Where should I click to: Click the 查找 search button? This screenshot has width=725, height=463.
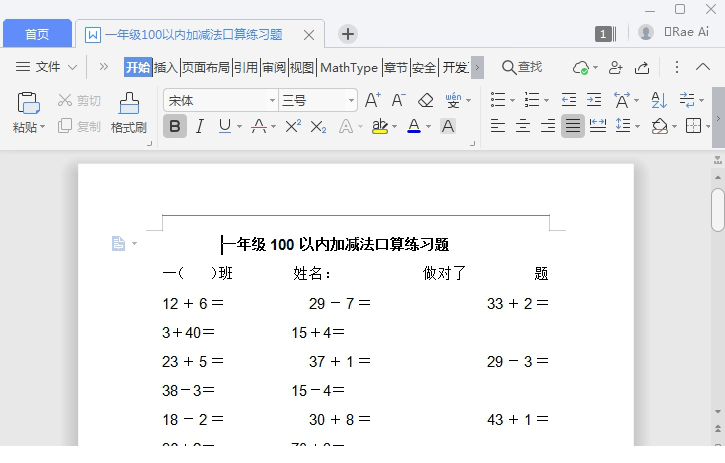[522, 68]
